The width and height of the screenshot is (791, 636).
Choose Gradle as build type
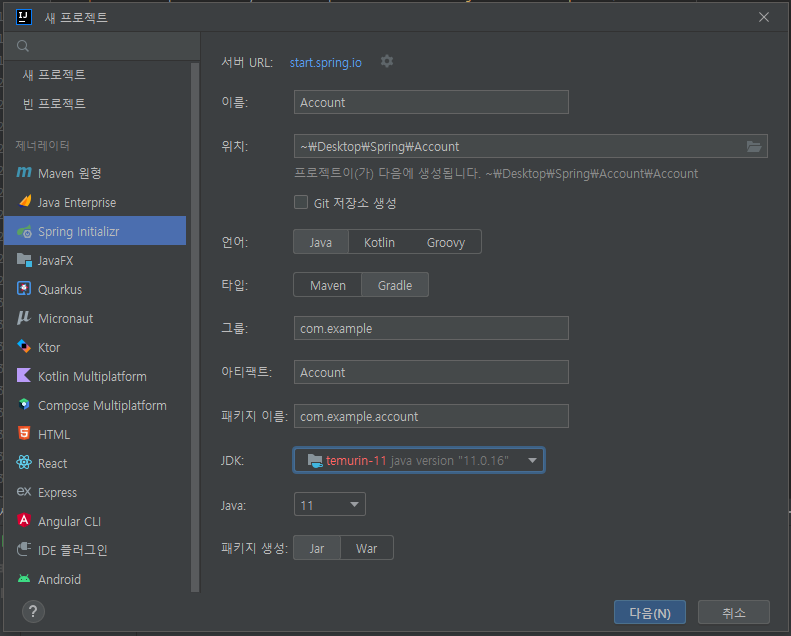tap(395, 285)
